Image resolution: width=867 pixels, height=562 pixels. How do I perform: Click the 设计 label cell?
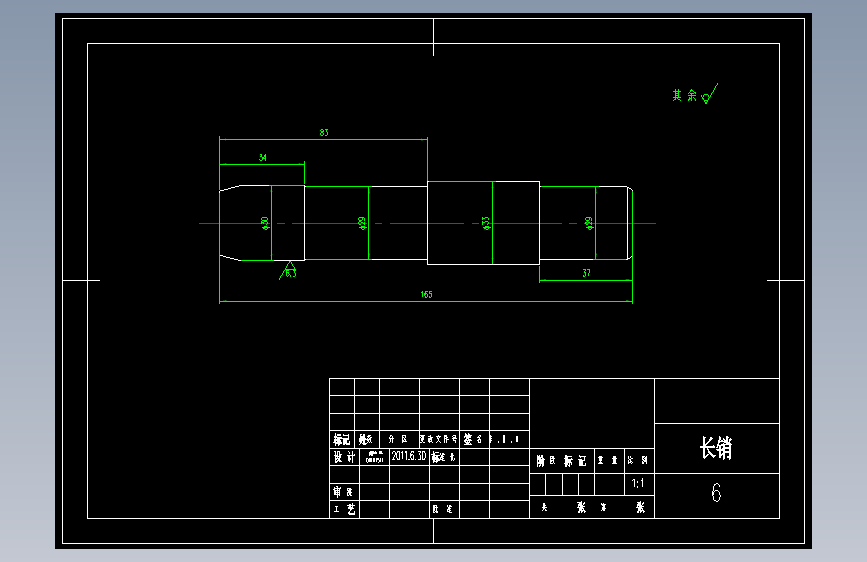click(344, 457)
